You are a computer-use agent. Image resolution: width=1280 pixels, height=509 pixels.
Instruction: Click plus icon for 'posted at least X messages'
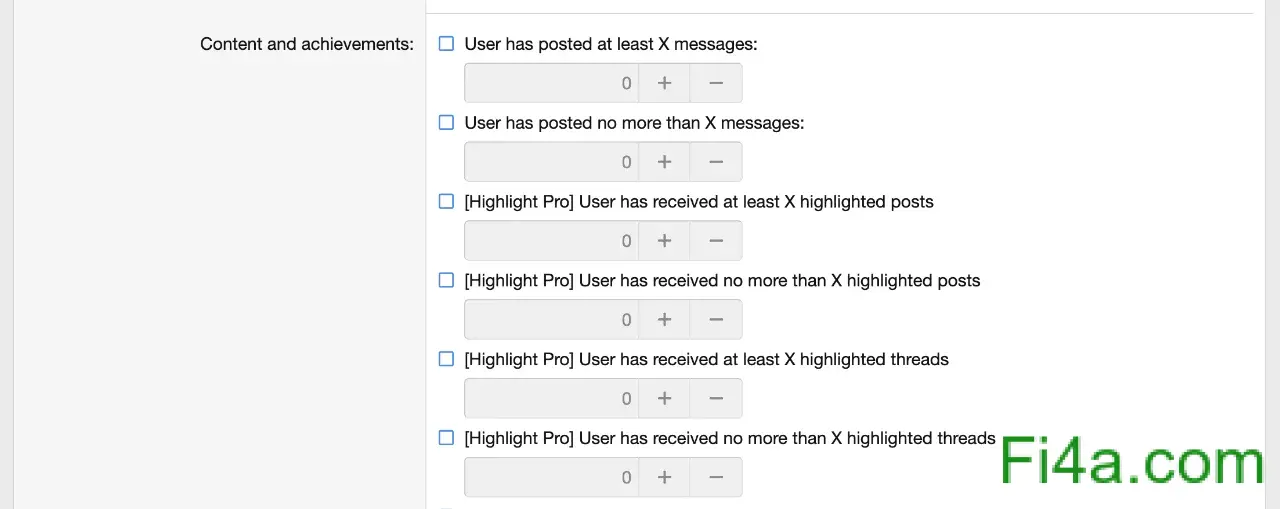(x=664, y=83)
